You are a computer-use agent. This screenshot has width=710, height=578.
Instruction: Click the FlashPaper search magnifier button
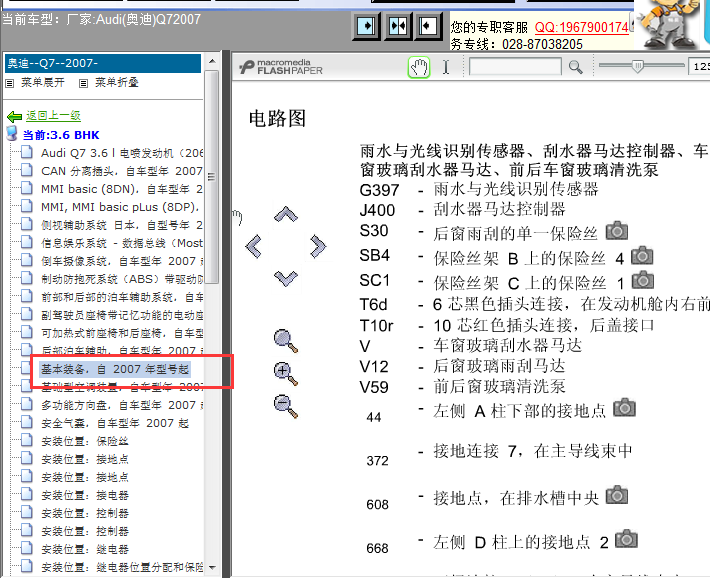click(576, 67)
